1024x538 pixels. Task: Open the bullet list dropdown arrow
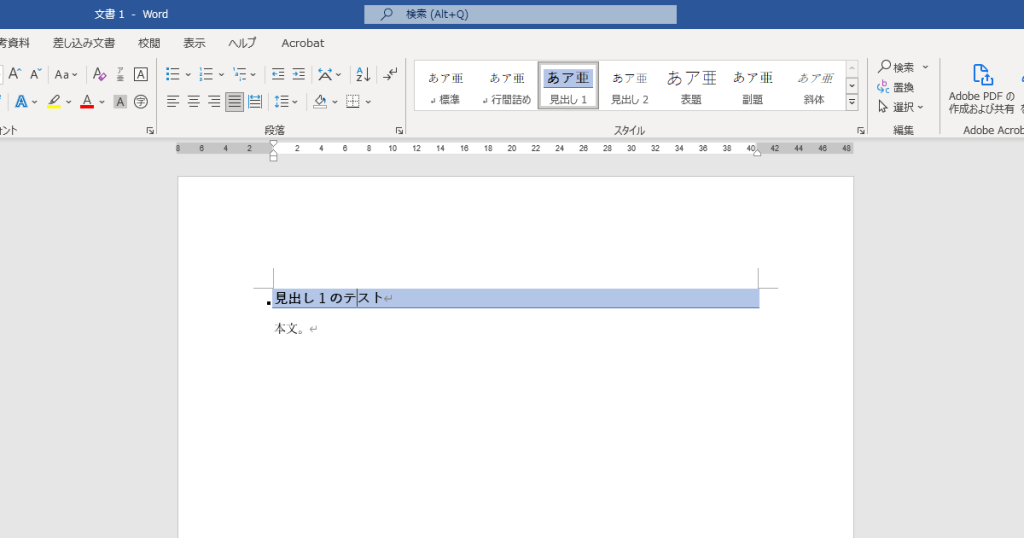(x=187, y=74)
